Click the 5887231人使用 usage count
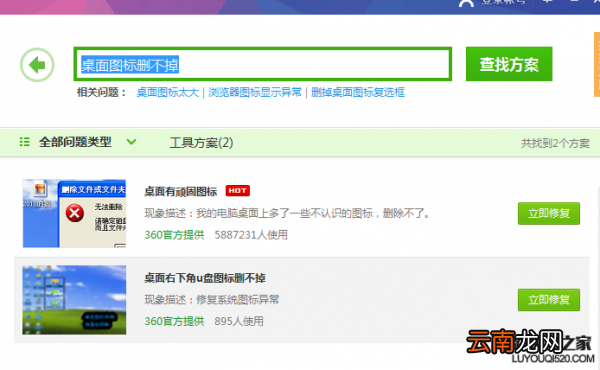 [251, 235]
